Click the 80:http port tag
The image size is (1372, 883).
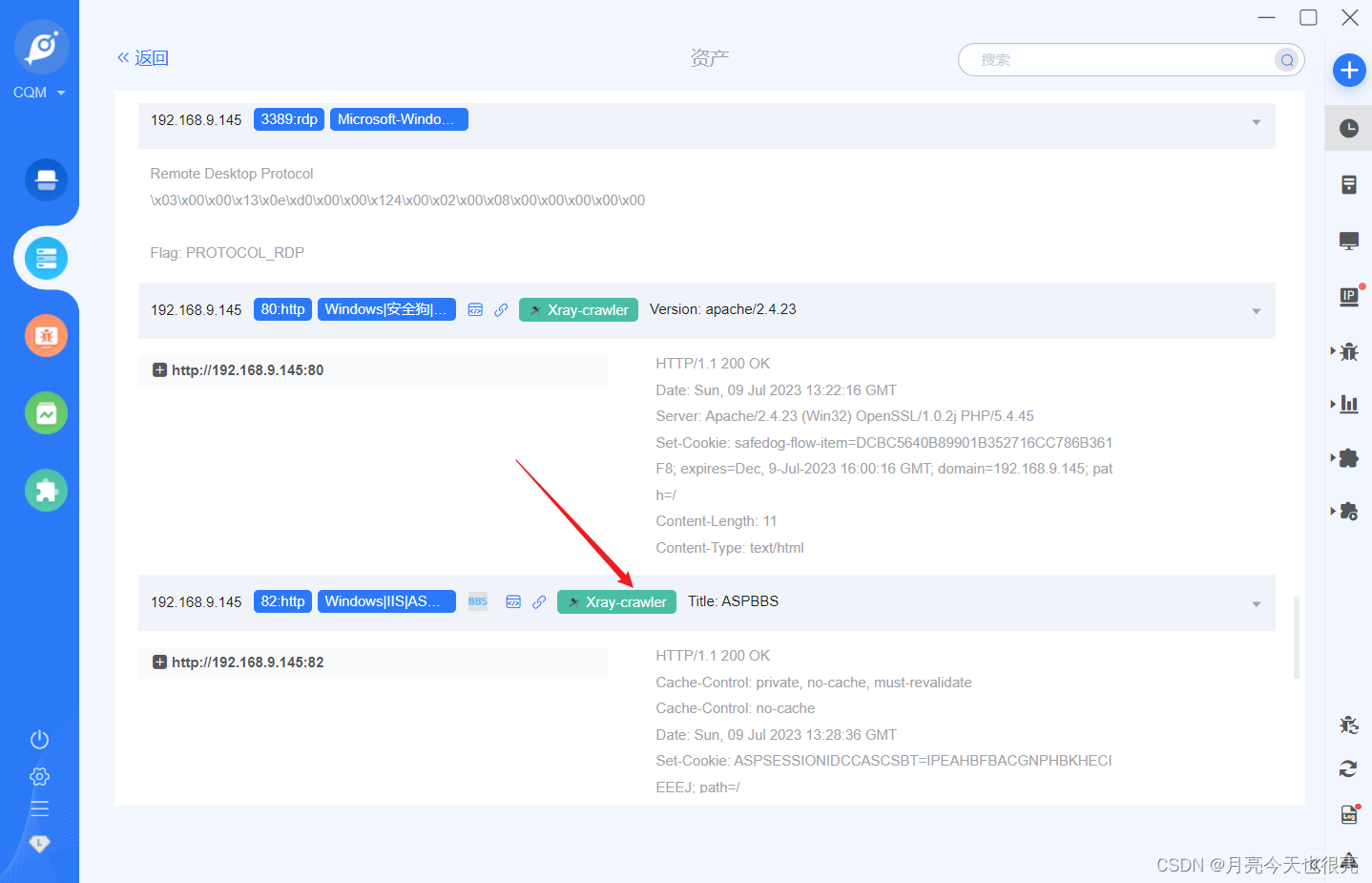pyautogui.click(x=282, y=309)
